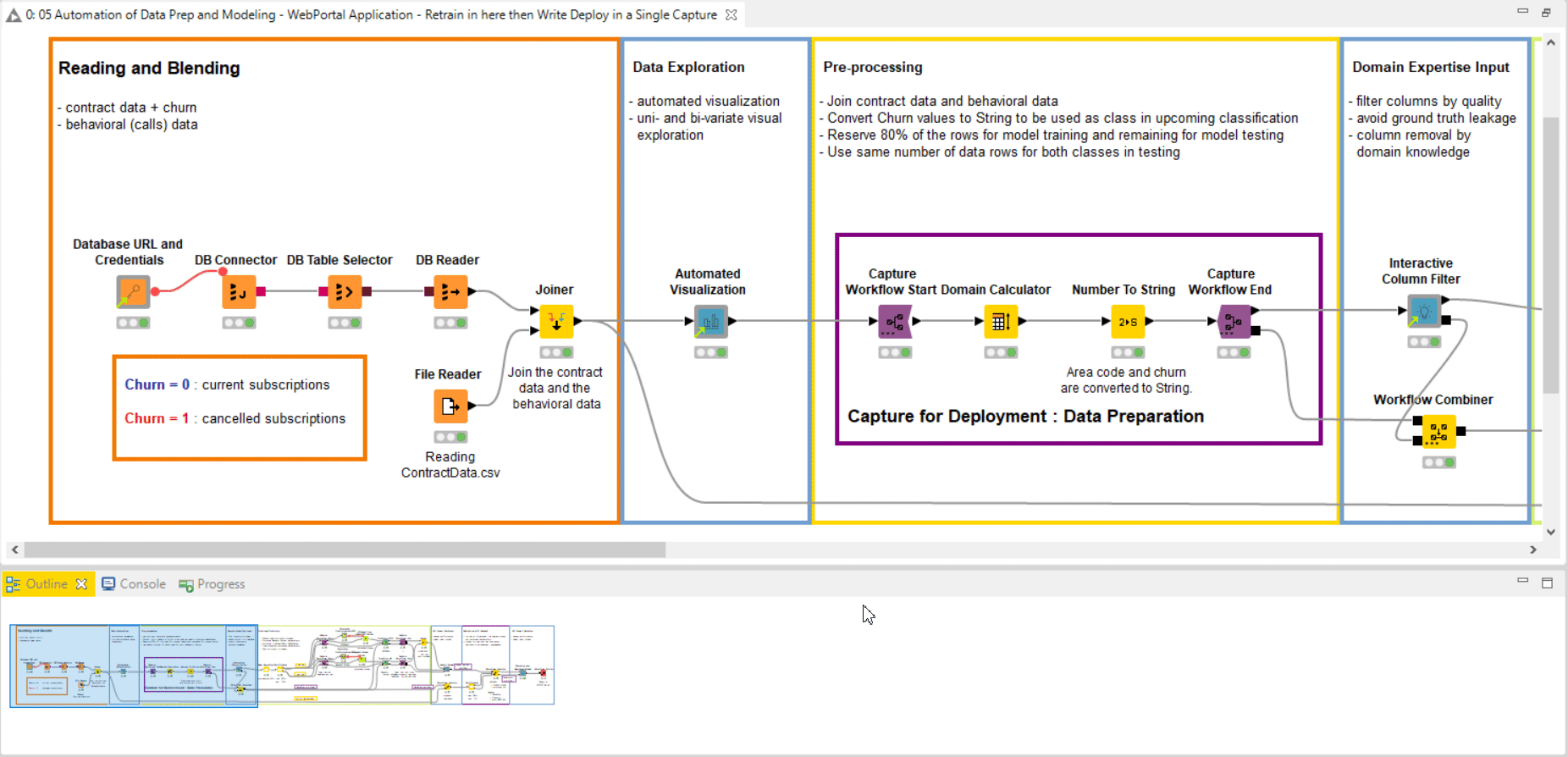The width and height of the screenshot is (1568, 757).
Task: Click the Progress tab icon
Action: click(x=186, y=585)
